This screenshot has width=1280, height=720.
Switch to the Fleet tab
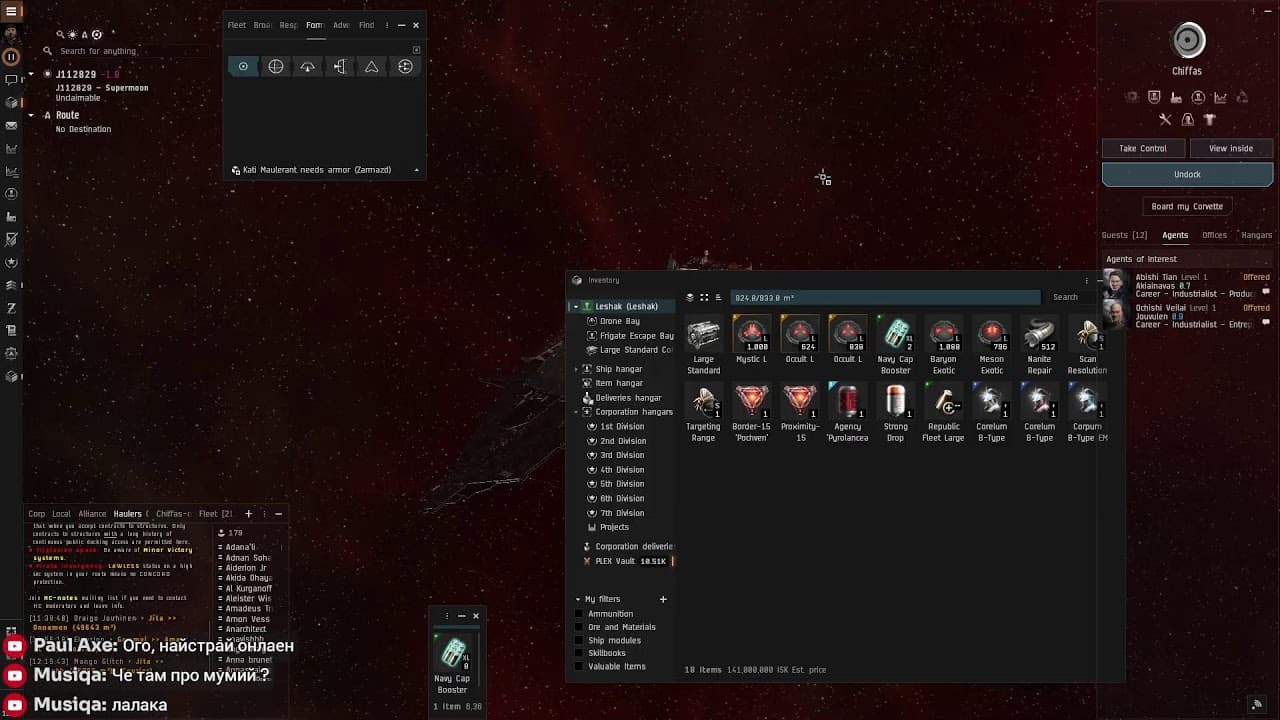coord(237,25)
